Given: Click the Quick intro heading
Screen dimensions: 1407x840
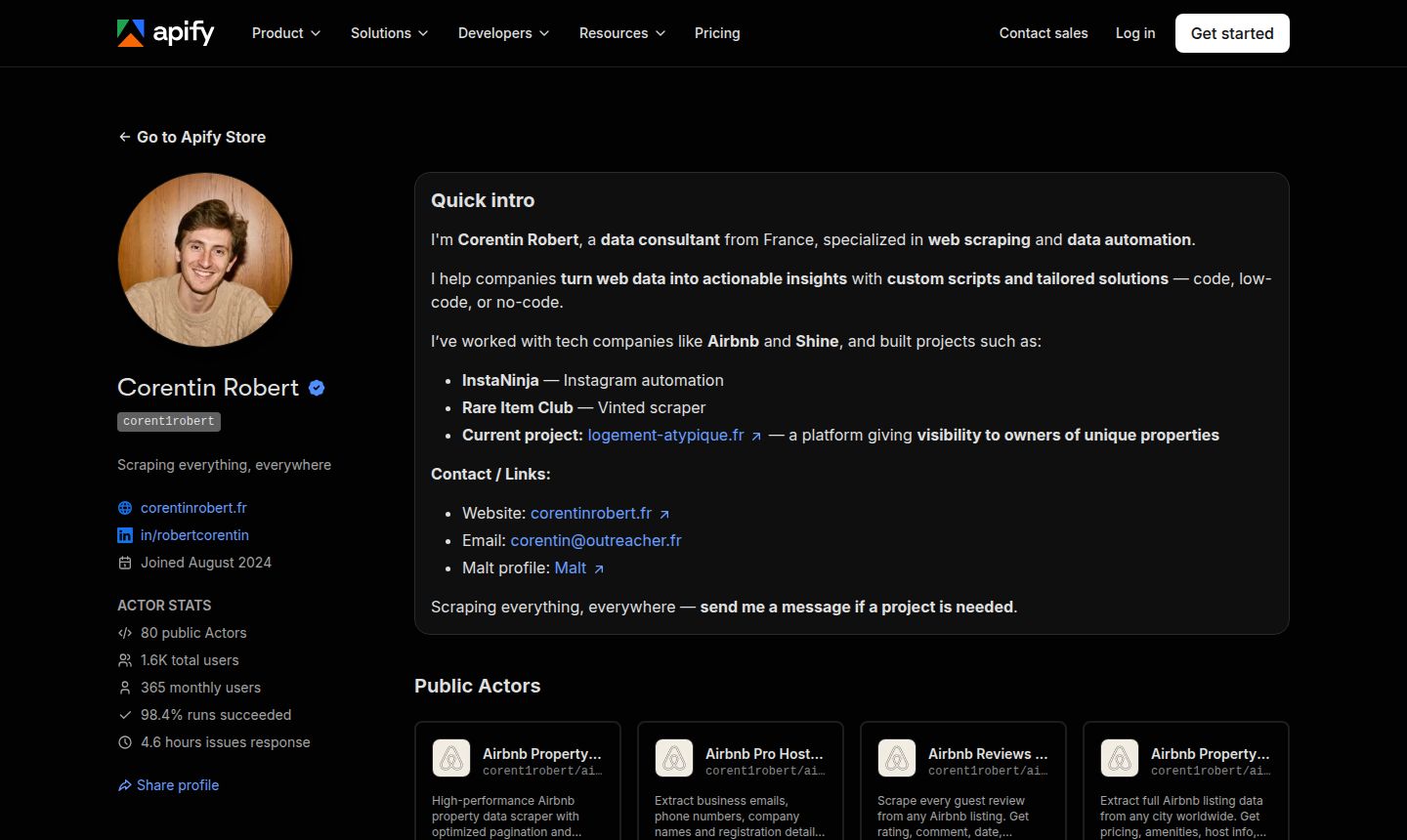Looking at the screenshot, I should [x=483, y=200].
